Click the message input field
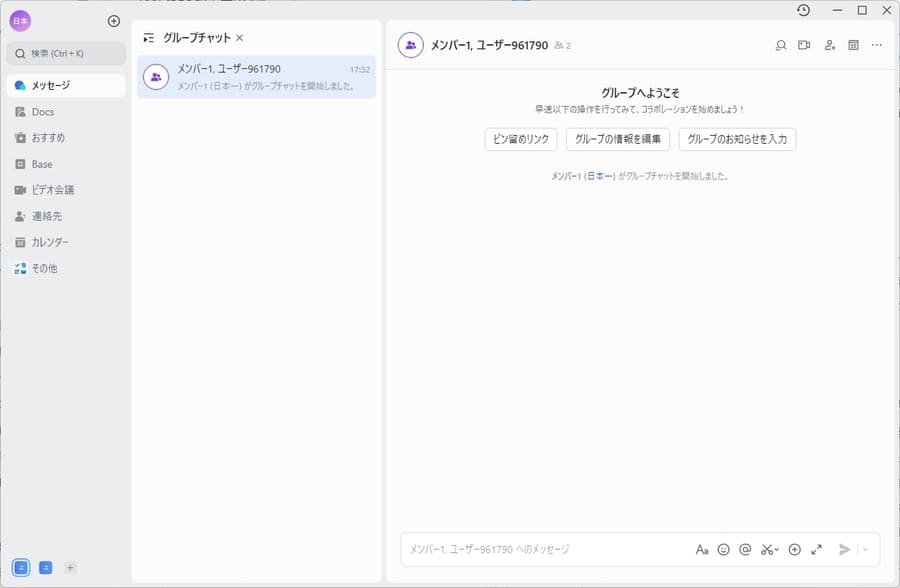900x588 pixels. (x=550, y=549)
